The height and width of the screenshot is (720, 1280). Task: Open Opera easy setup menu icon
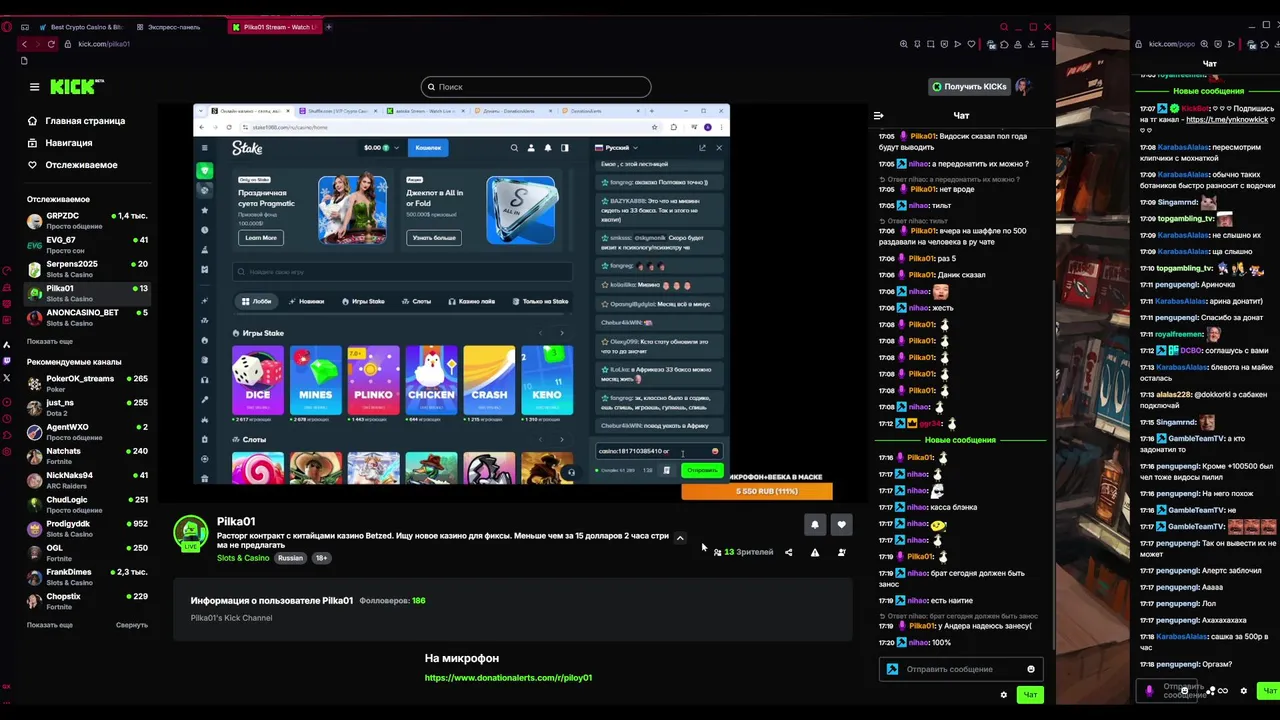[x=1045, y=44]
